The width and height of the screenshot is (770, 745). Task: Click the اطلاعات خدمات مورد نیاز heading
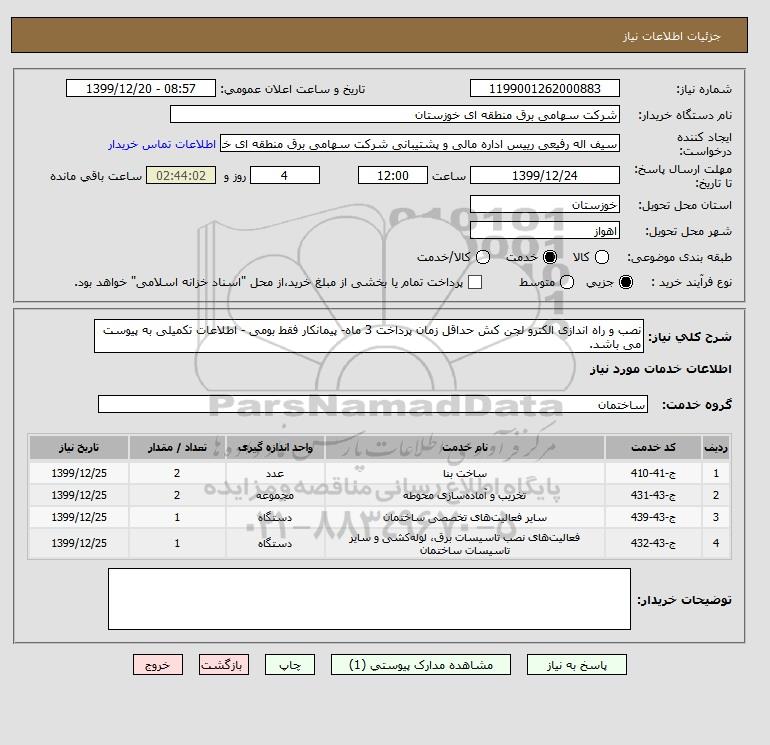click(x=660, y=369)
